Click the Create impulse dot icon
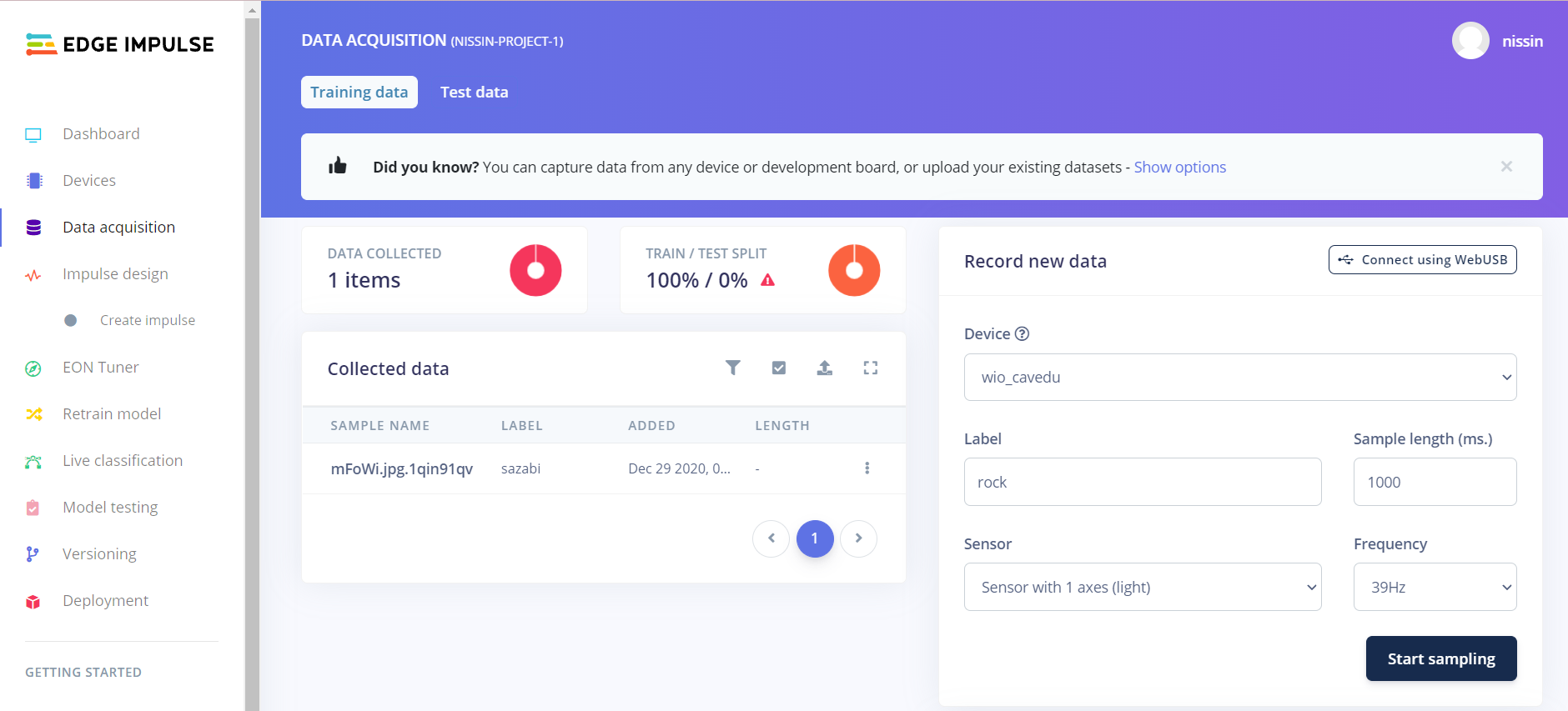Viewport: 1568px width, 711px height. click(71, 321)
